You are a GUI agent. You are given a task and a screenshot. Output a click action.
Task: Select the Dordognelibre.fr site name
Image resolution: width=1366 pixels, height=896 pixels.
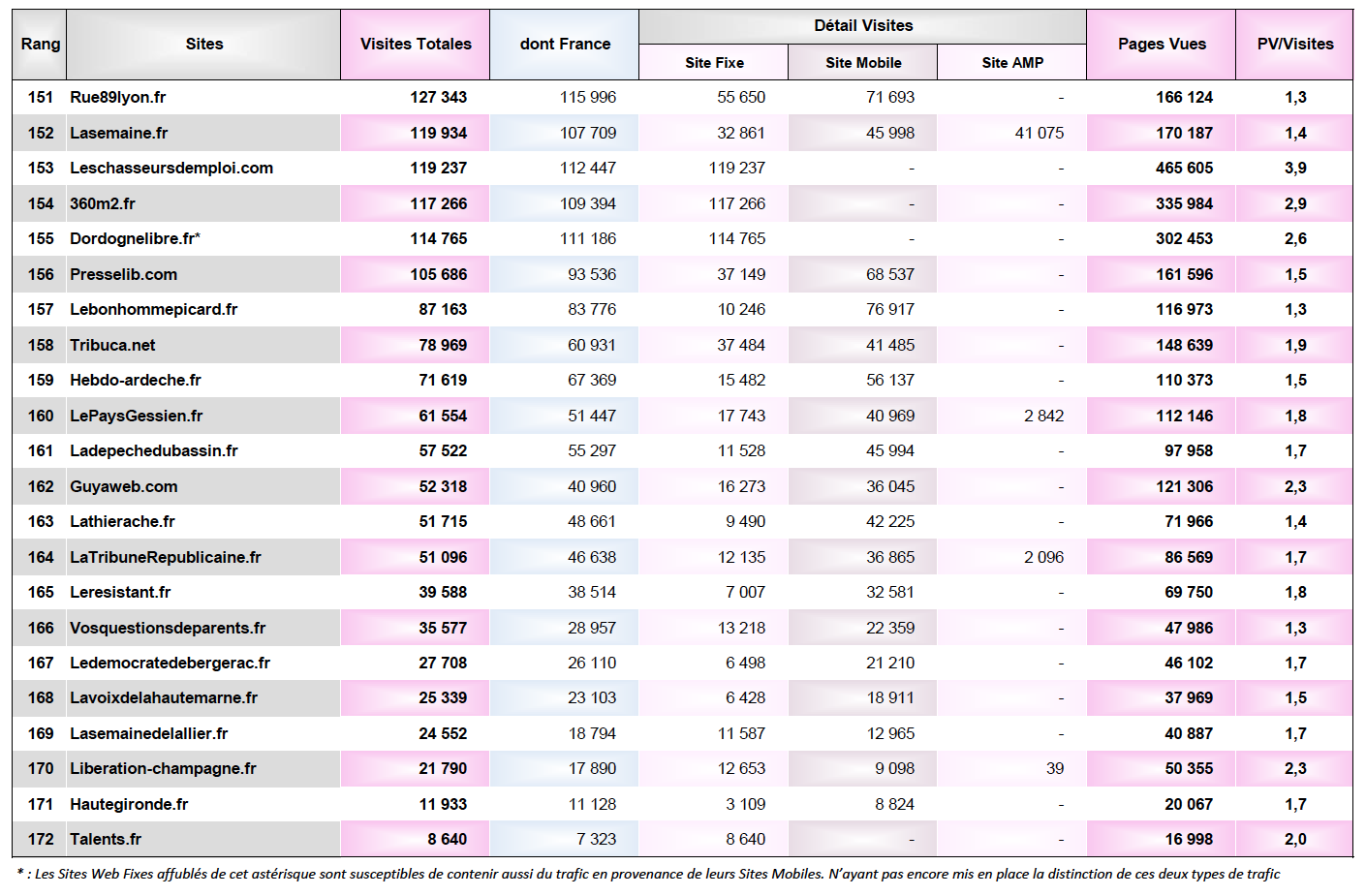(132, 239)
